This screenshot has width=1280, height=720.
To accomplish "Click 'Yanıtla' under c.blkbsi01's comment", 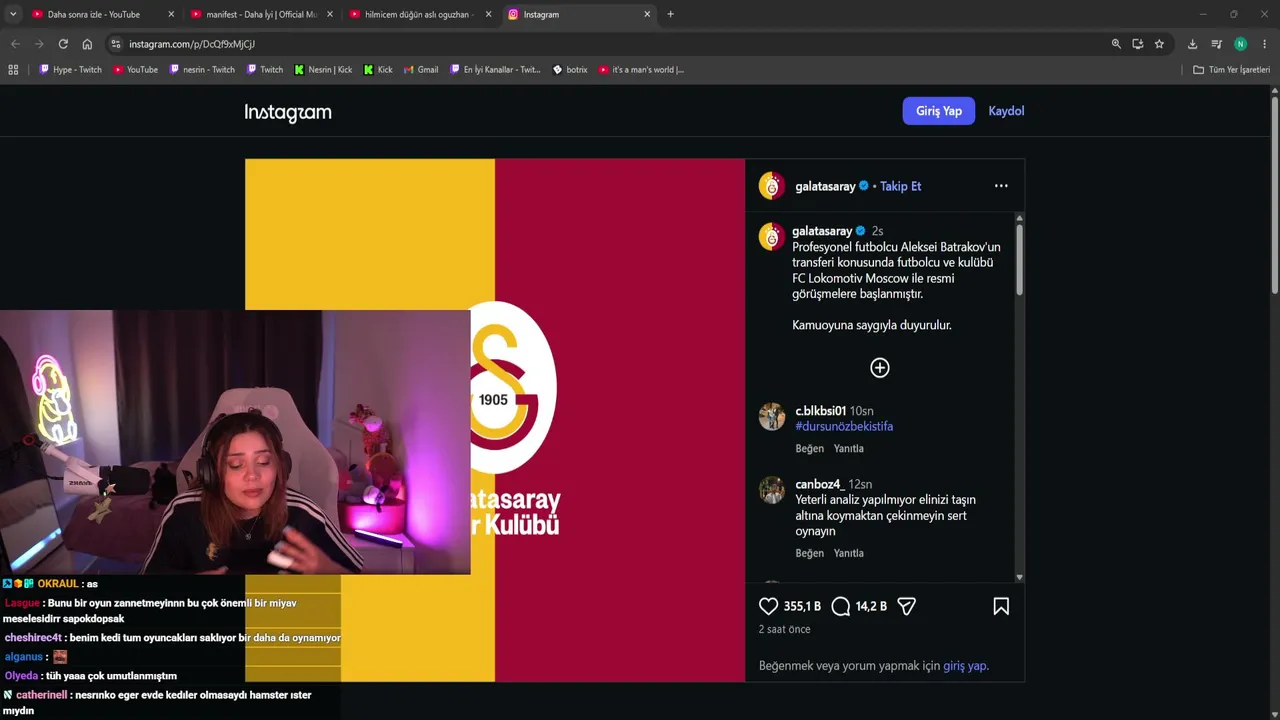I will [849, 449].
